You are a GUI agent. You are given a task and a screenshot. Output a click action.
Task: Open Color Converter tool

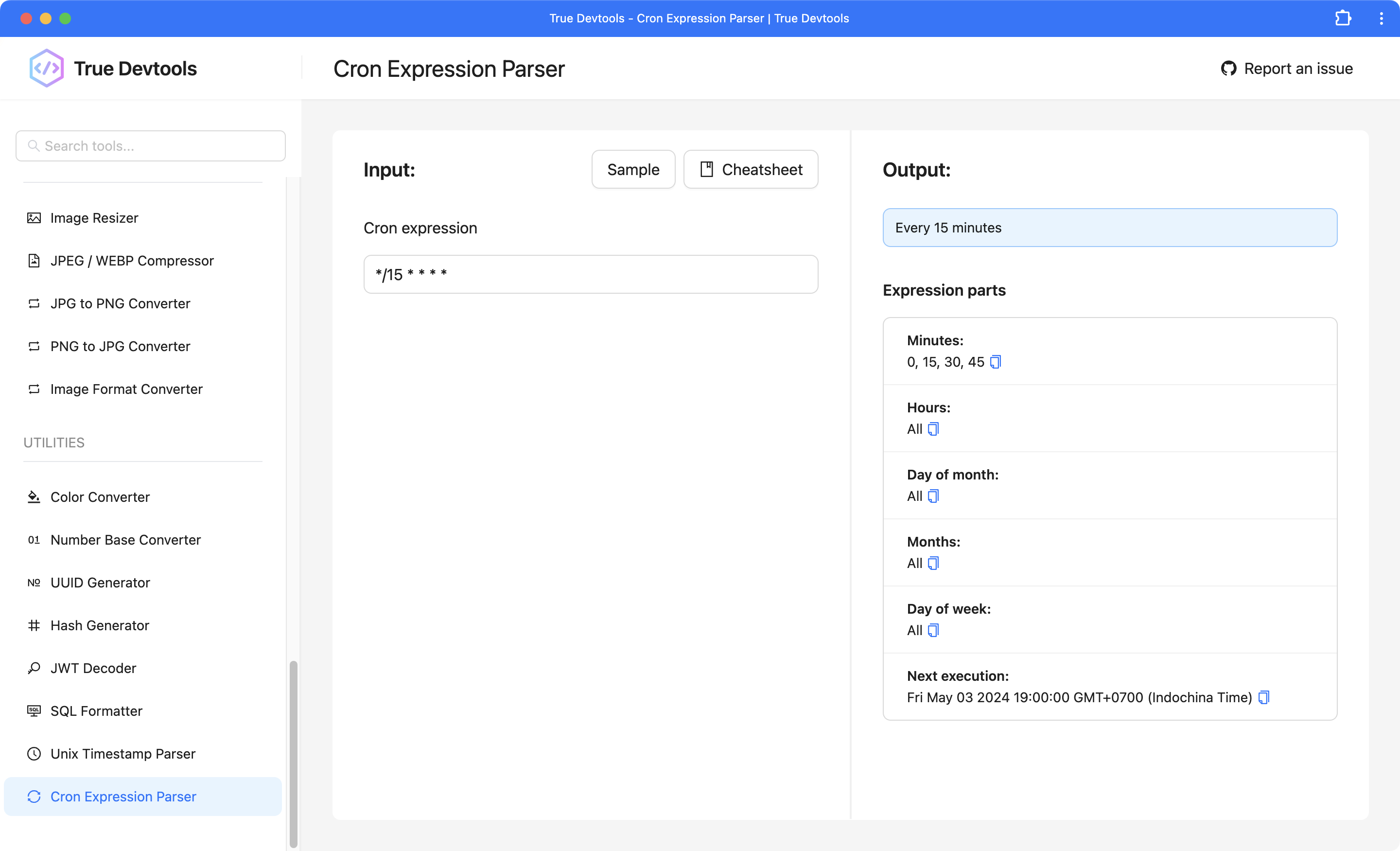pos(142,497)
